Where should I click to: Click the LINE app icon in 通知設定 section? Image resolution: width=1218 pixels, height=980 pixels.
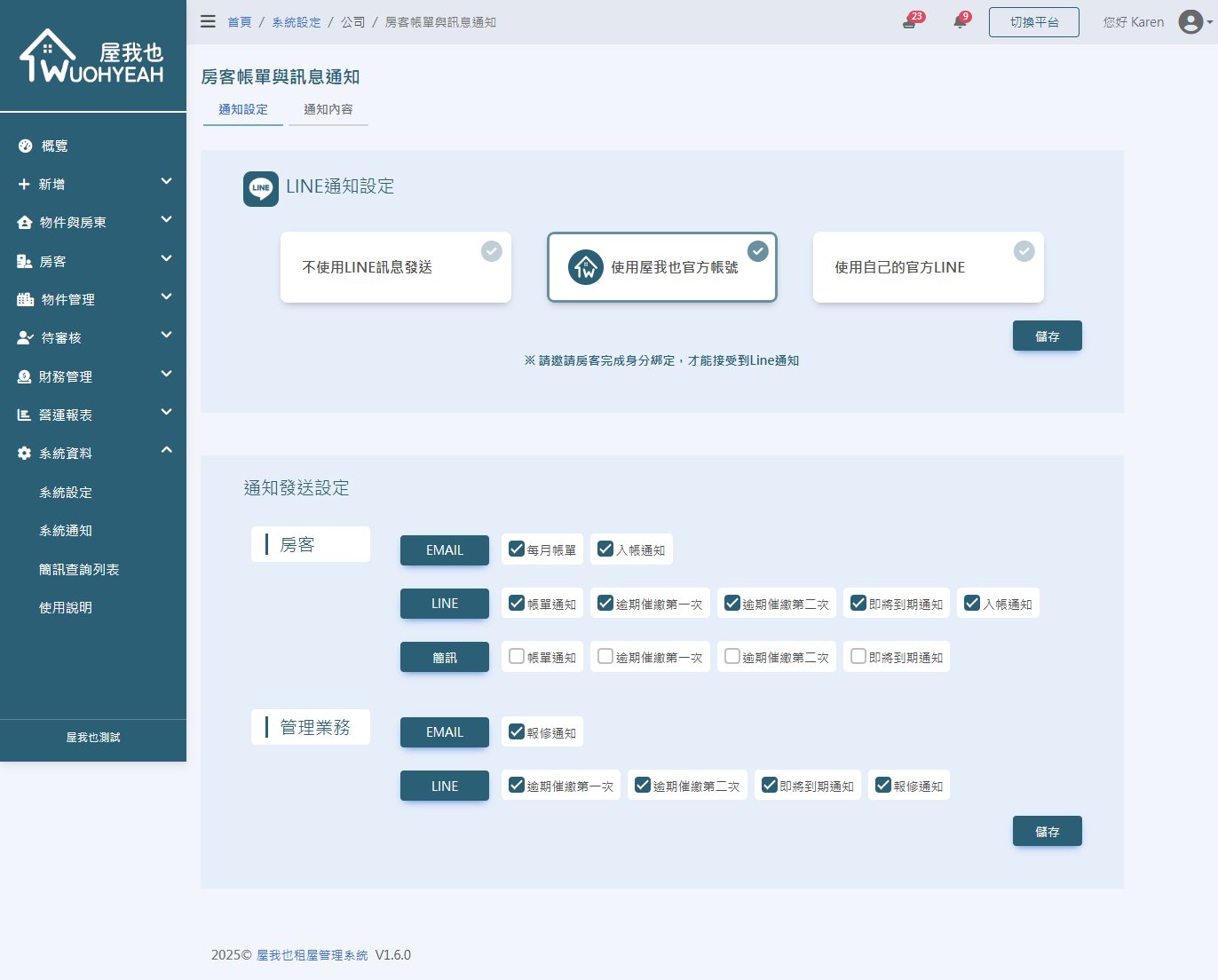[x=260, y=188]
